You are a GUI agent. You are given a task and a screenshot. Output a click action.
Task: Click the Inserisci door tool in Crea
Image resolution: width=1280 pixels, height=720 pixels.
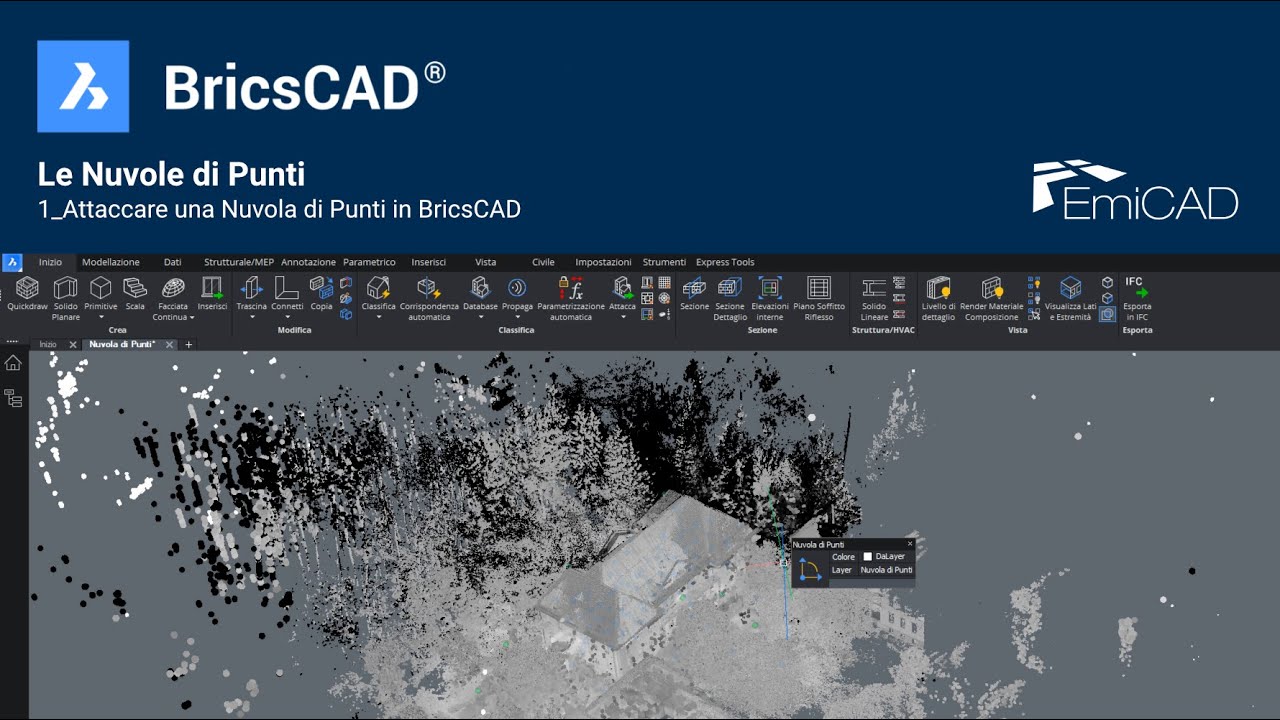coord(212,295)
